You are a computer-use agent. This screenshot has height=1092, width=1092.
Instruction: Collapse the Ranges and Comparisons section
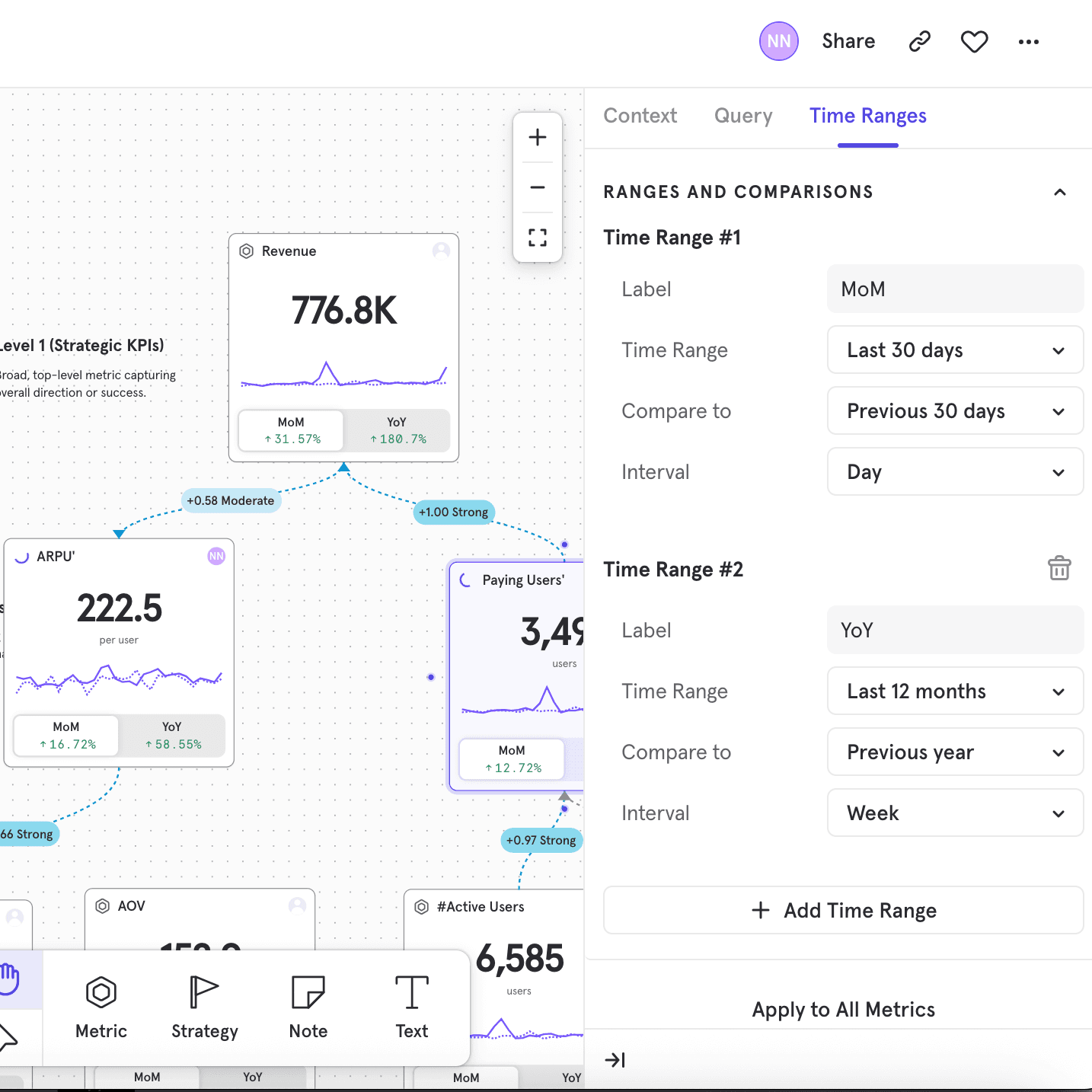(1059, 192)
